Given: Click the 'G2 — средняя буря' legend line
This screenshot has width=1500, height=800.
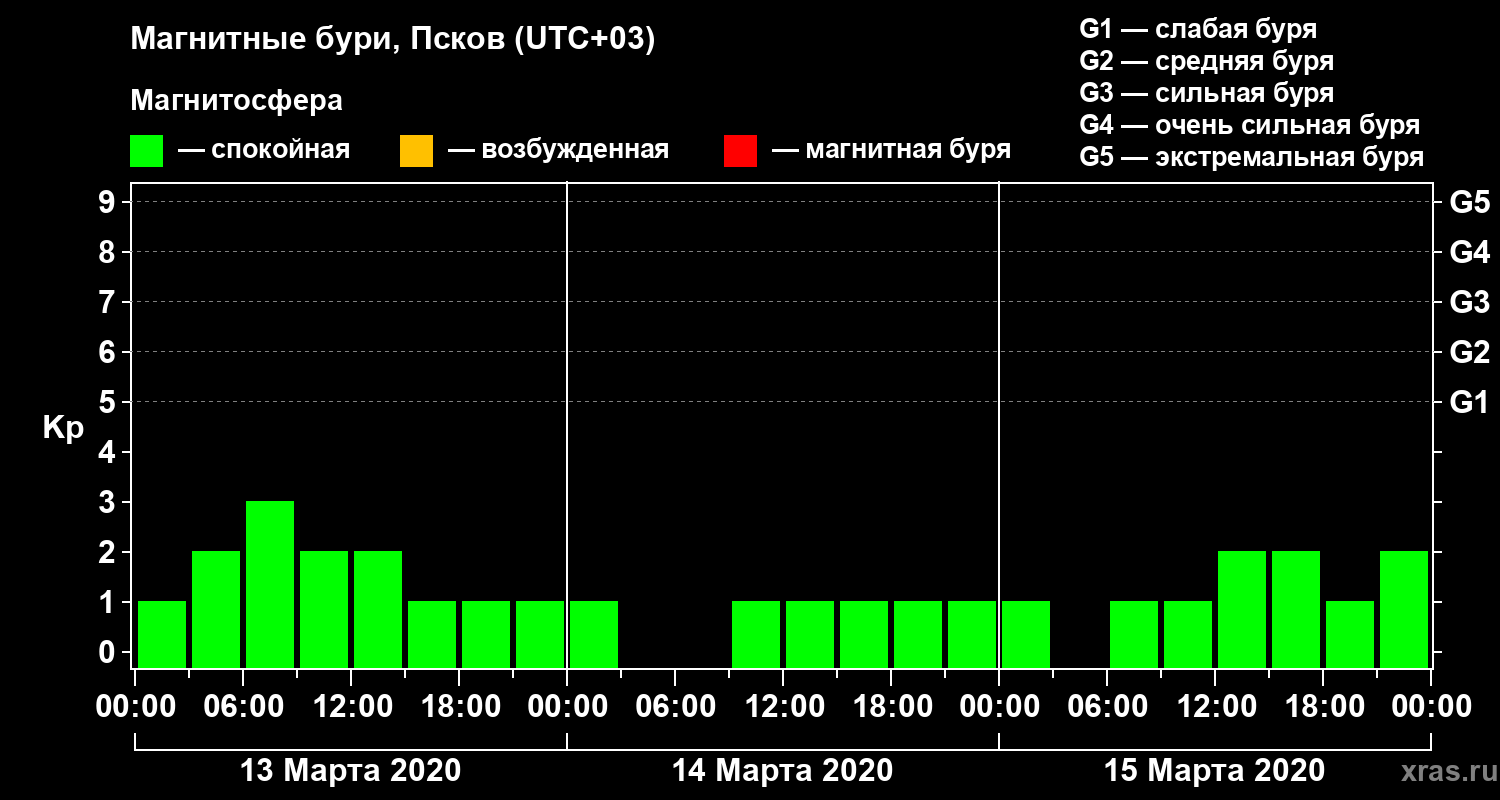Looking at the screenshot, I should click(x=1207, y=61).
